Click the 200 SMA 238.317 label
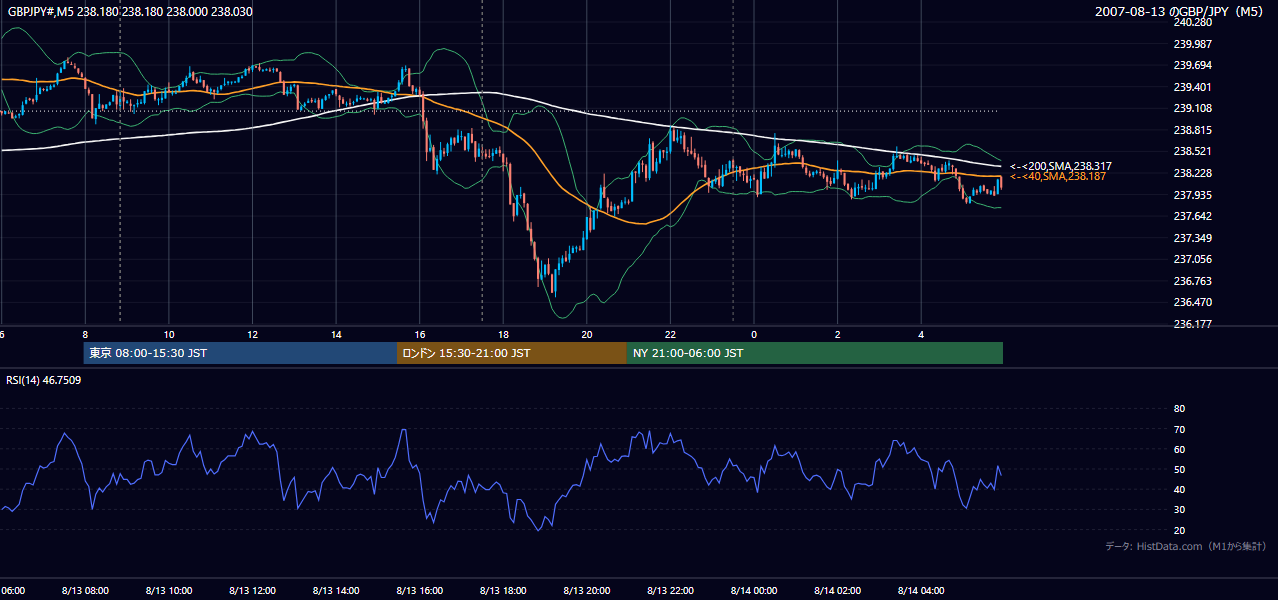Viewport: 1278px width, 600px height. (1061, 166)
